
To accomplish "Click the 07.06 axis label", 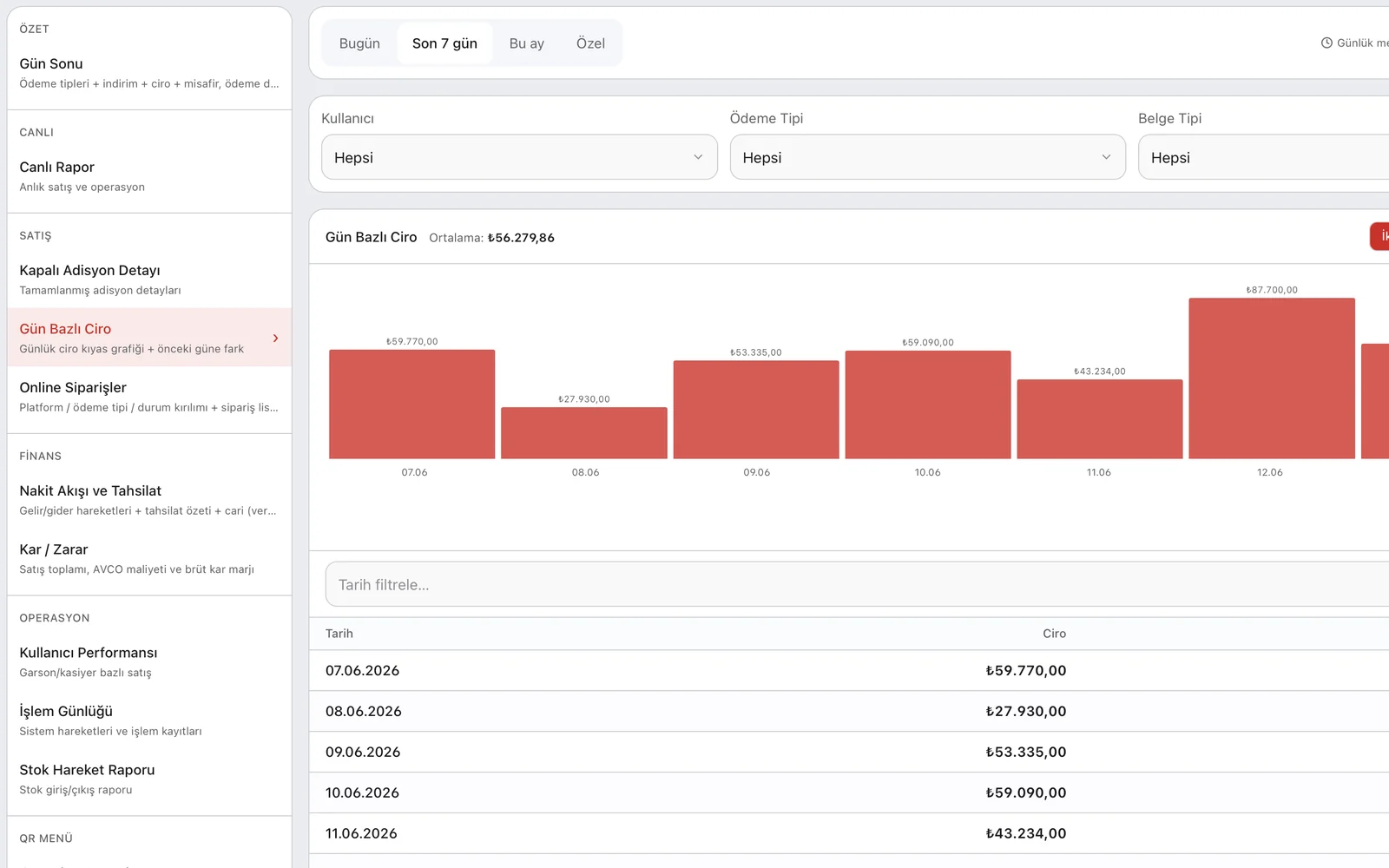I will click(x=414, y=472).
